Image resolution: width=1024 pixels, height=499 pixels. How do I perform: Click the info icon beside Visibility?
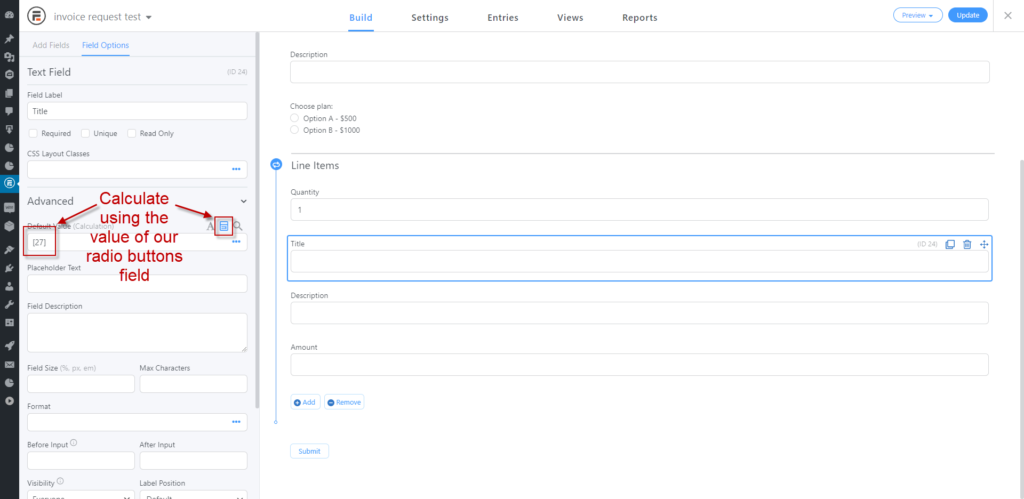[x=60, y=482]
